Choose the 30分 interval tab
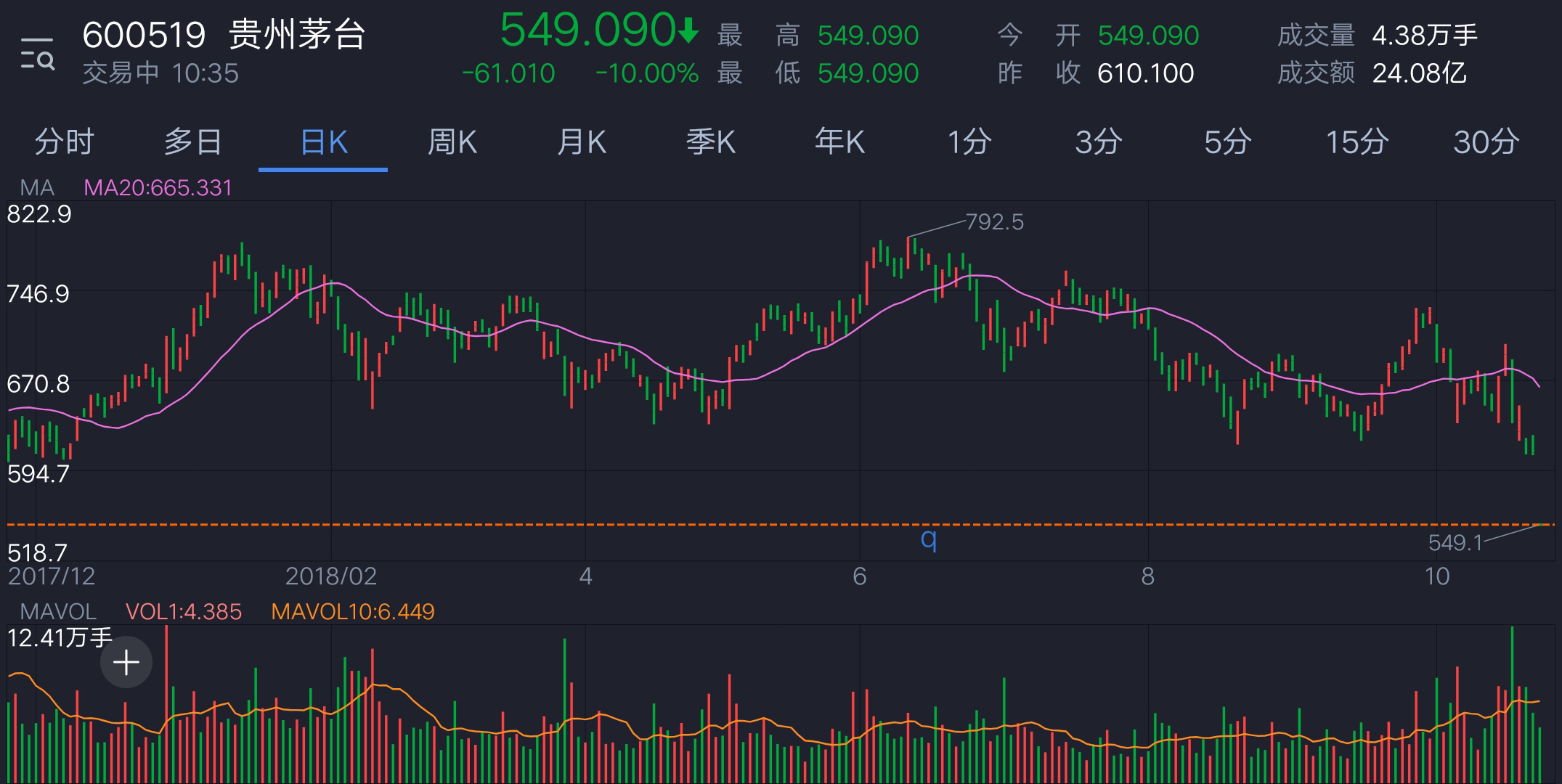The width and height of the screenshot is (1562, 784). [x=1486, y=142]
